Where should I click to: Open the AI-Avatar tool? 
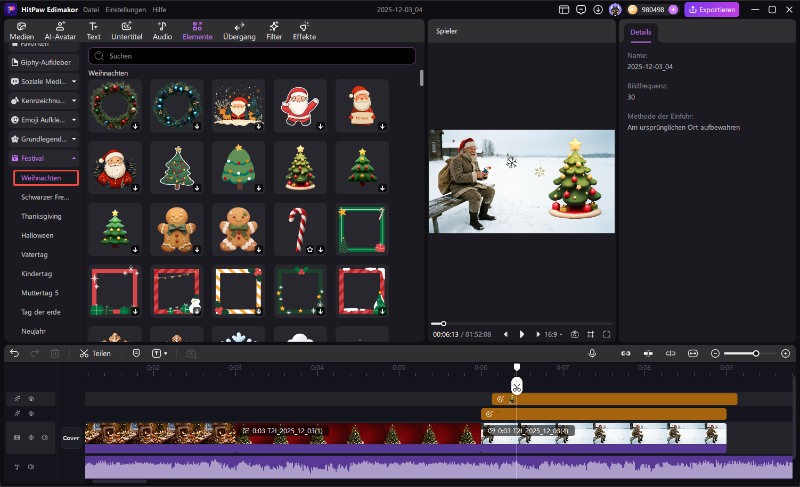click(59, 29)
